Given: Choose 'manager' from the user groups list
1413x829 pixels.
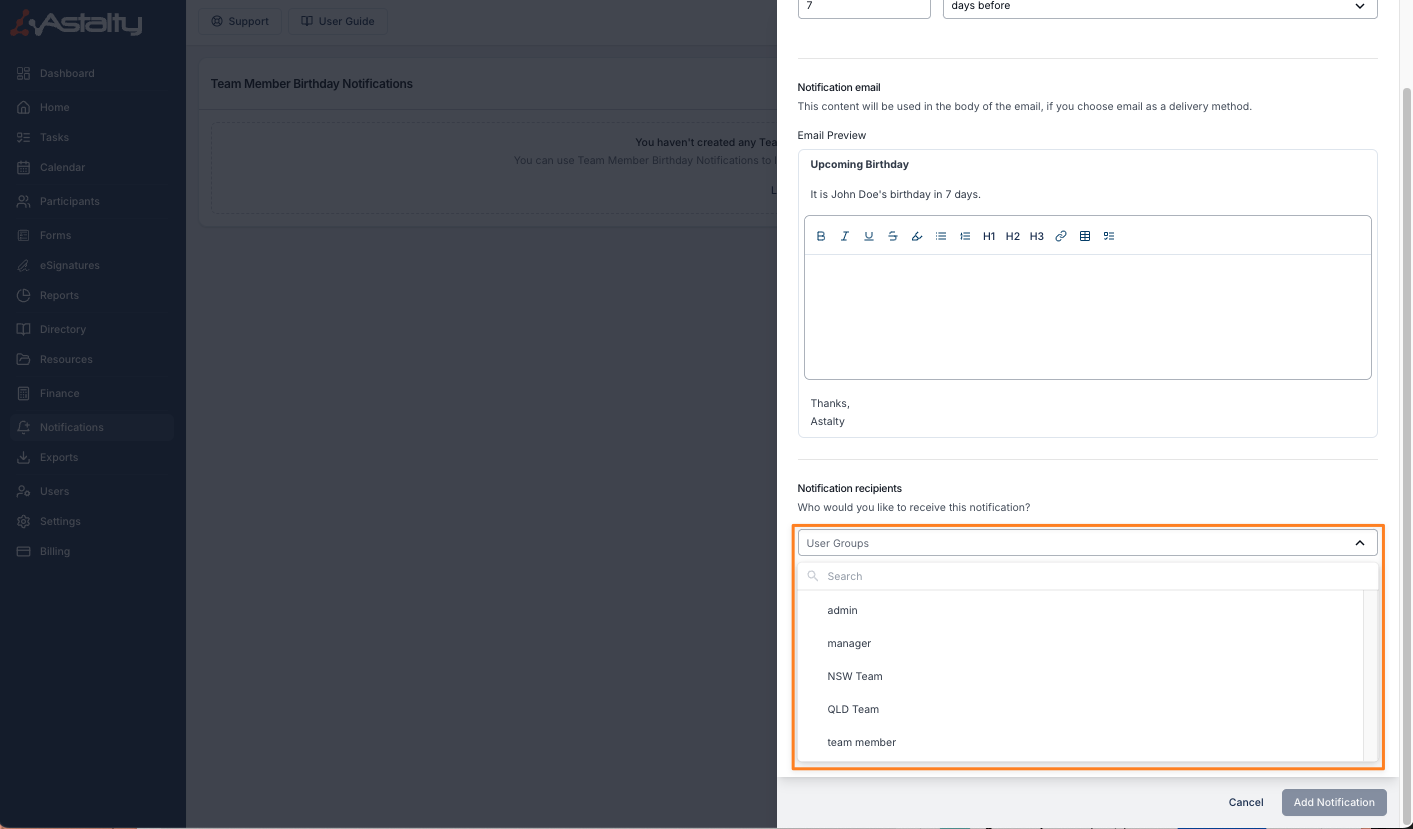Looking at the screenshot, I should (x=849, y=643).
